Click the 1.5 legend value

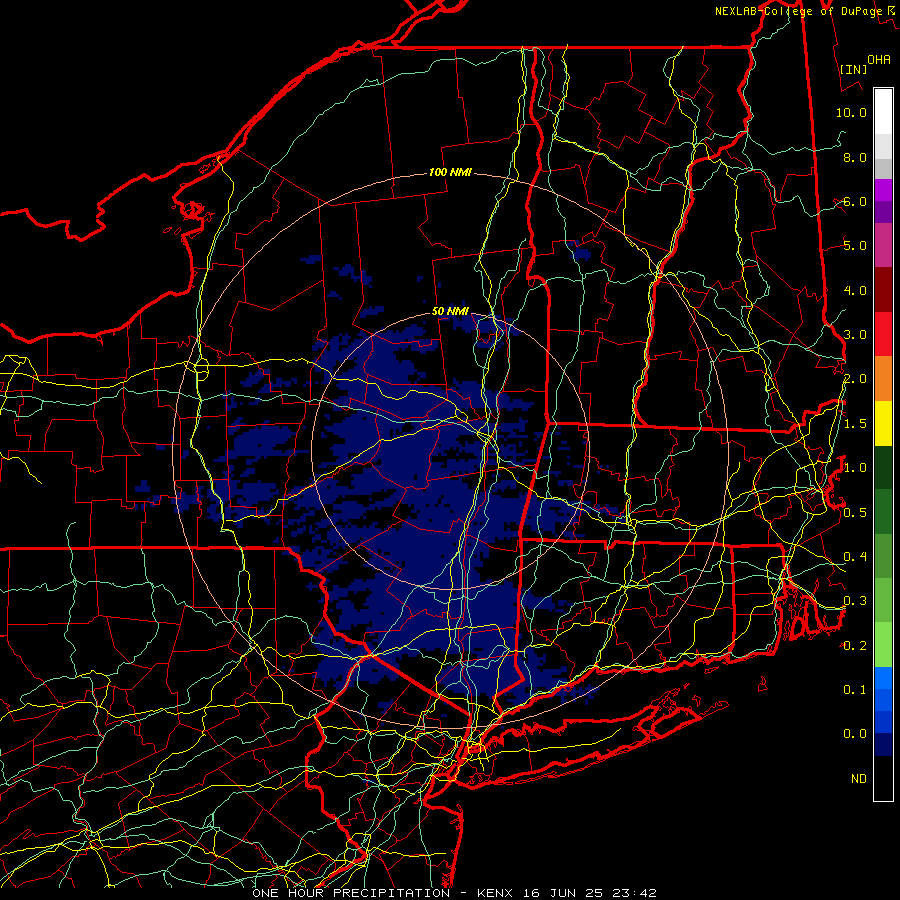pyautogui.click(x=855, y=424)
